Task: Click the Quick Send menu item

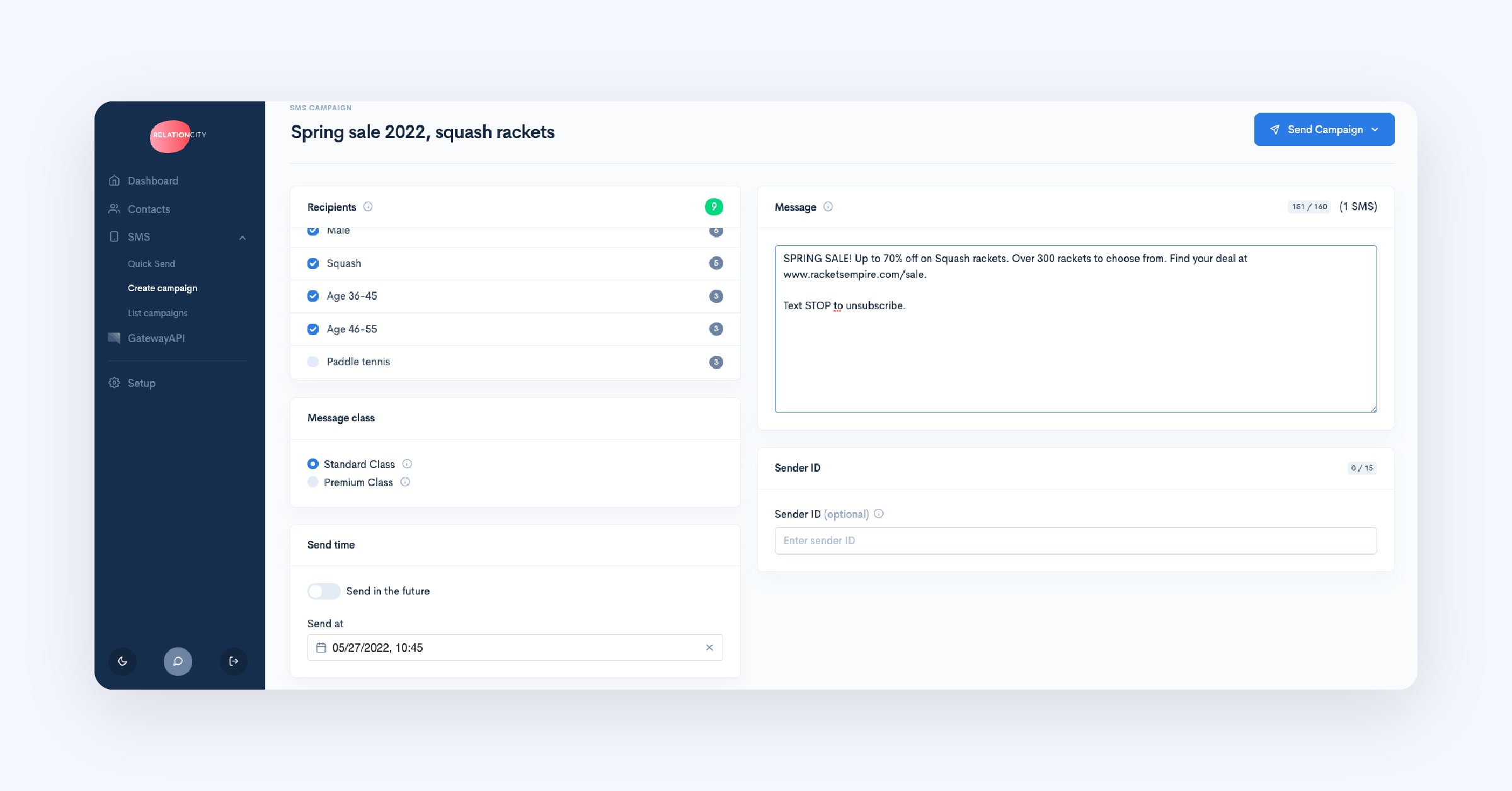Action: [151, 263]
